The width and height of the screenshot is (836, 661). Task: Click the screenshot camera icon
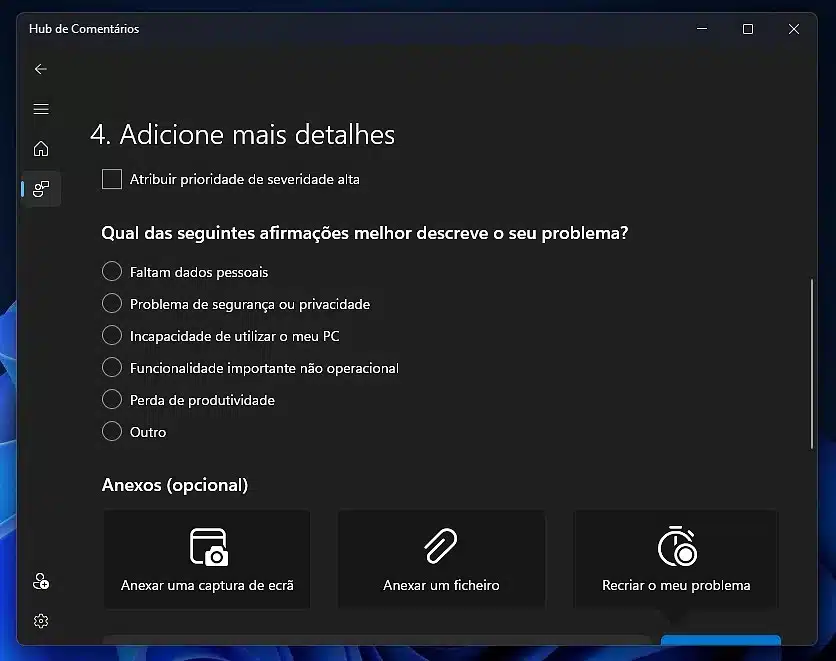(208, 546)
